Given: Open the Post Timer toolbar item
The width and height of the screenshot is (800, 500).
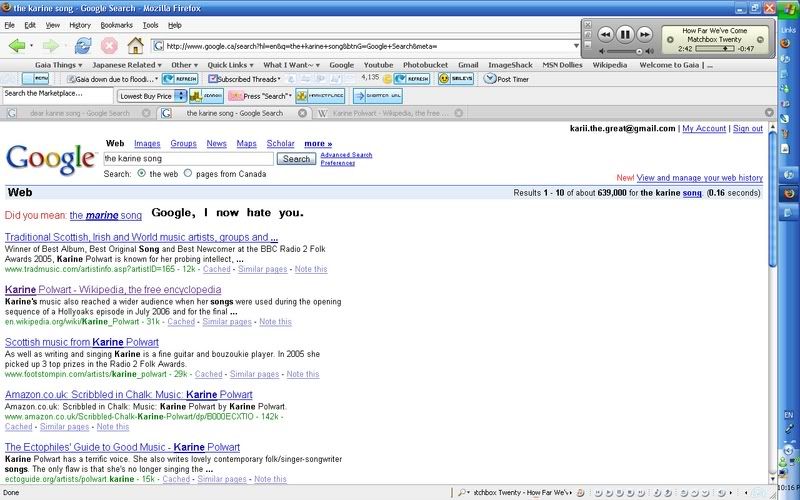Looking at the screenshot, I should (x=507, y=79).
